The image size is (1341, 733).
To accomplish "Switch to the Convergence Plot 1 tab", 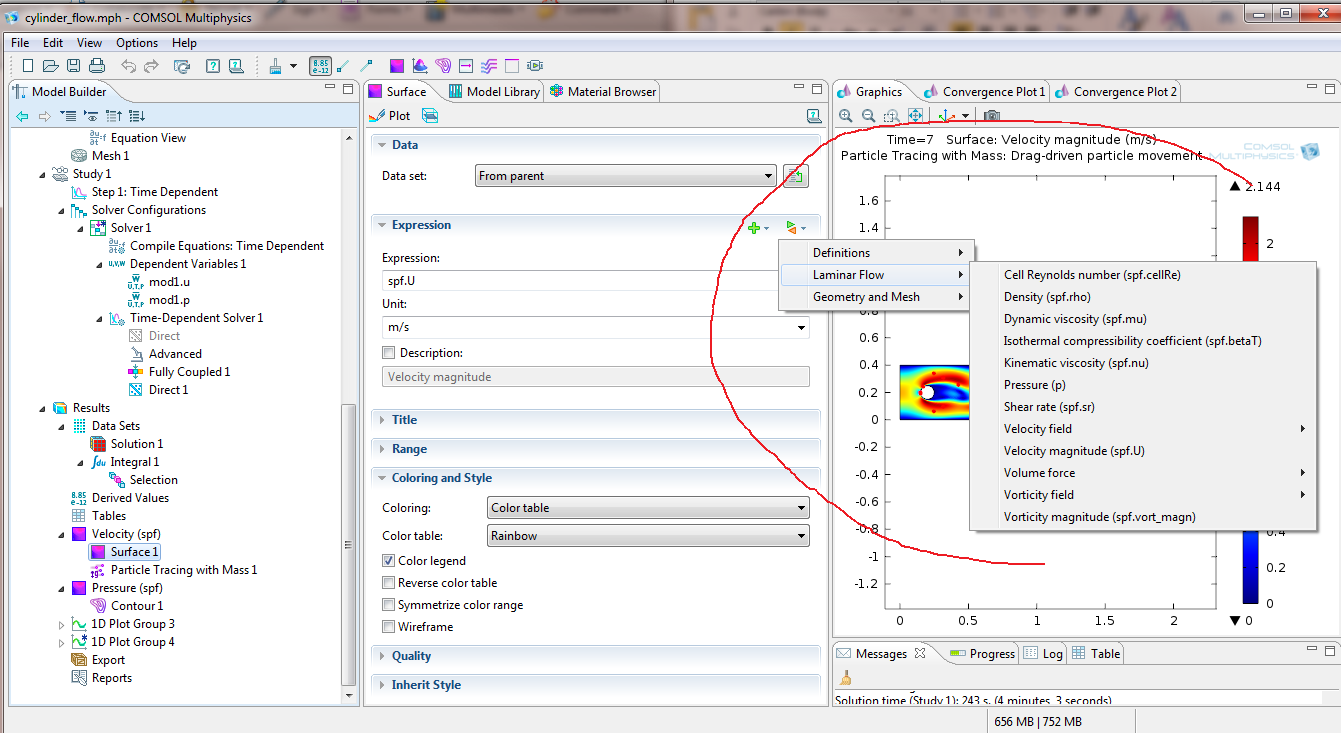I will pyautogui.click(x=984, y=92).
